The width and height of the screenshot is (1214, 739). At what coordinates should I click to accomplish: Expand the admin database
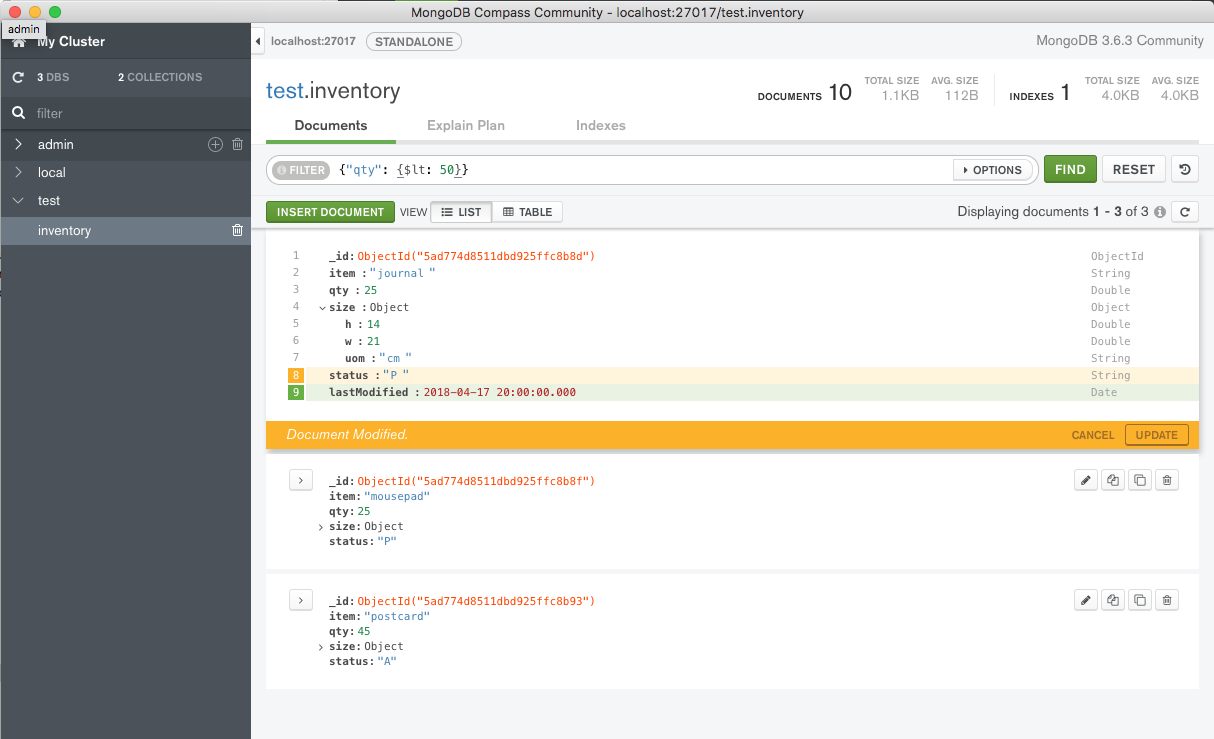pyautogui.click(x=18, y=144)
